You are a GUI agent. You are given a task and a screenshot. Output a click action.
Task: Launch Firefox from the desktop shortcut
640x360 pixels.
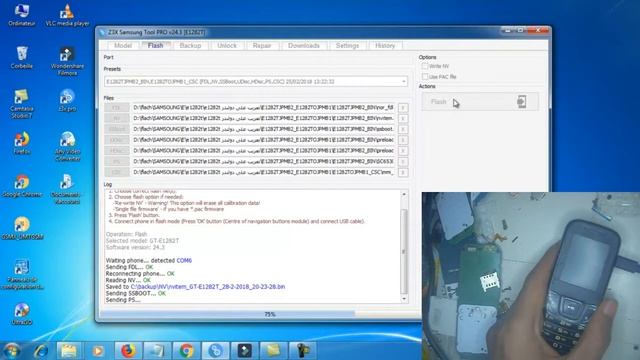pyautogui.click(x=22, y=143)
